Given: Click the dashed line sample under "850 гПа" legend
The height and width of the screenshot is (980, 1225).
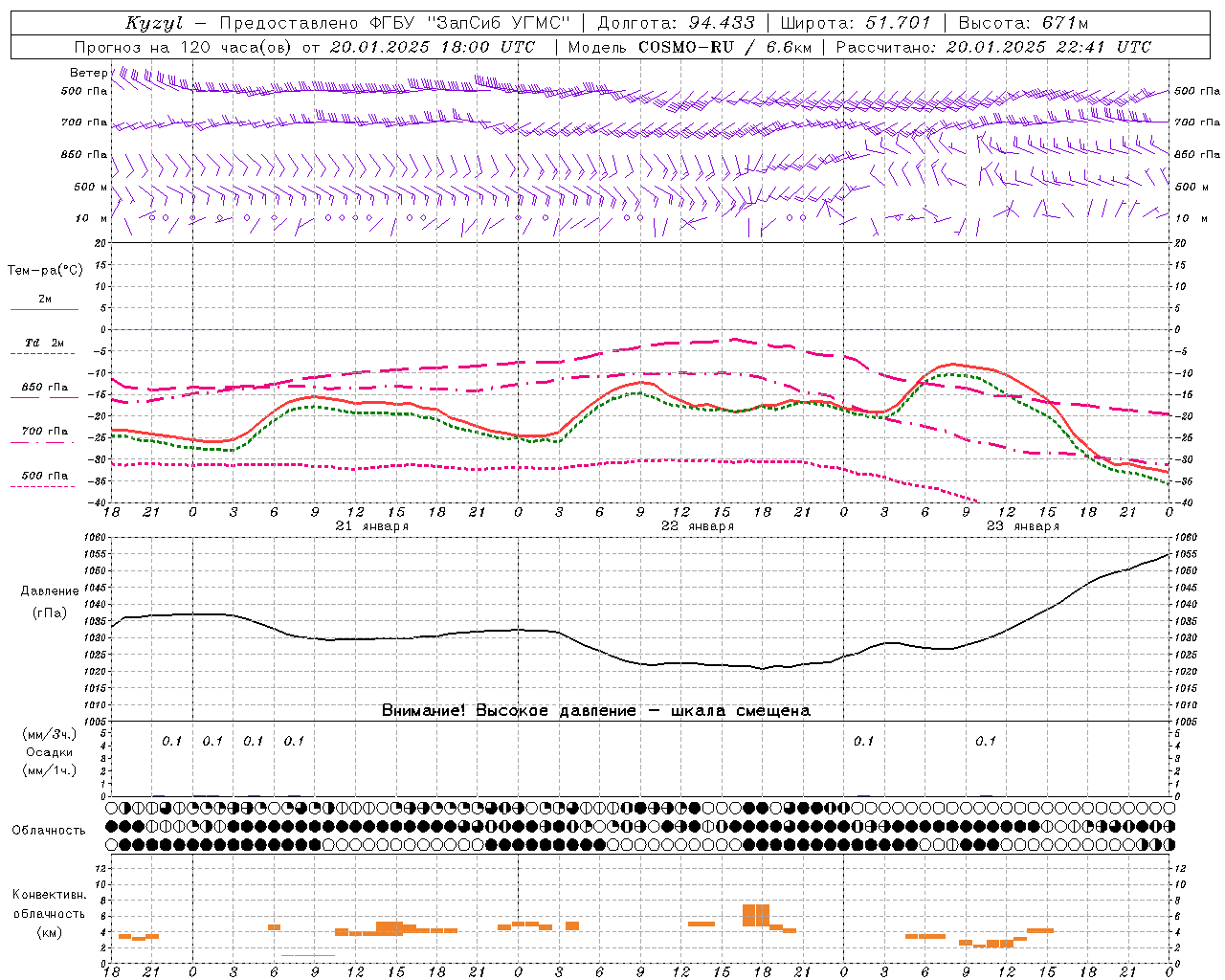Looking at the screenshot, I should click(x=43, y=398).
